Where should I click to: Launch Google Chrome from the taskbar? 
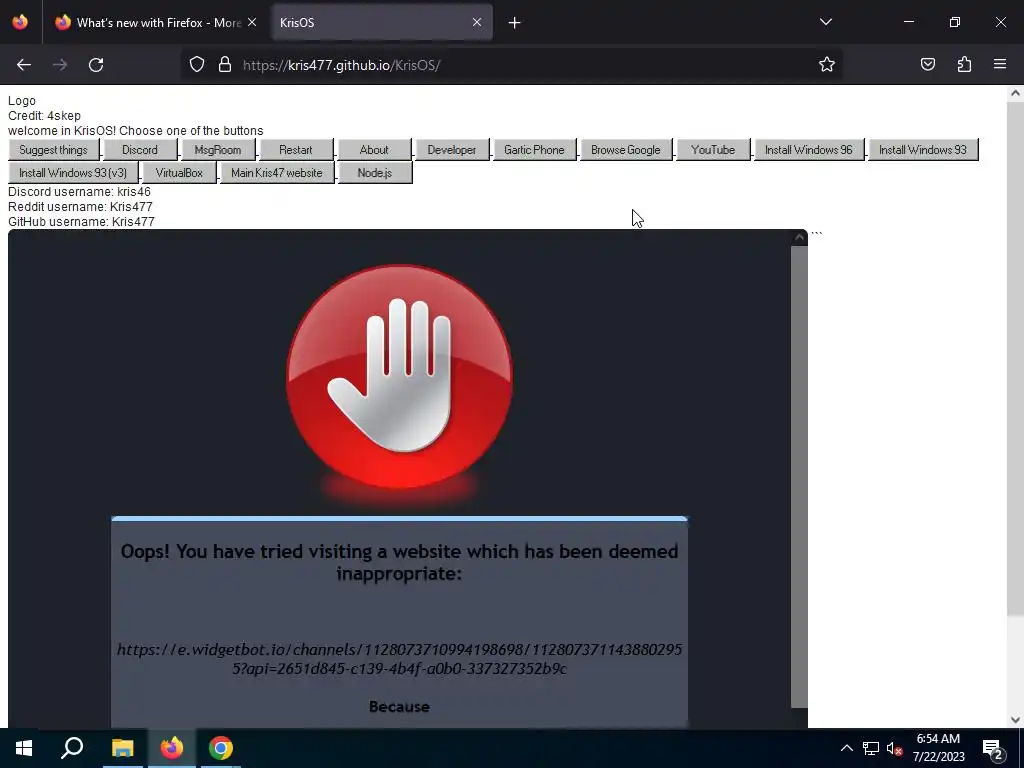[x=221, y=748]
